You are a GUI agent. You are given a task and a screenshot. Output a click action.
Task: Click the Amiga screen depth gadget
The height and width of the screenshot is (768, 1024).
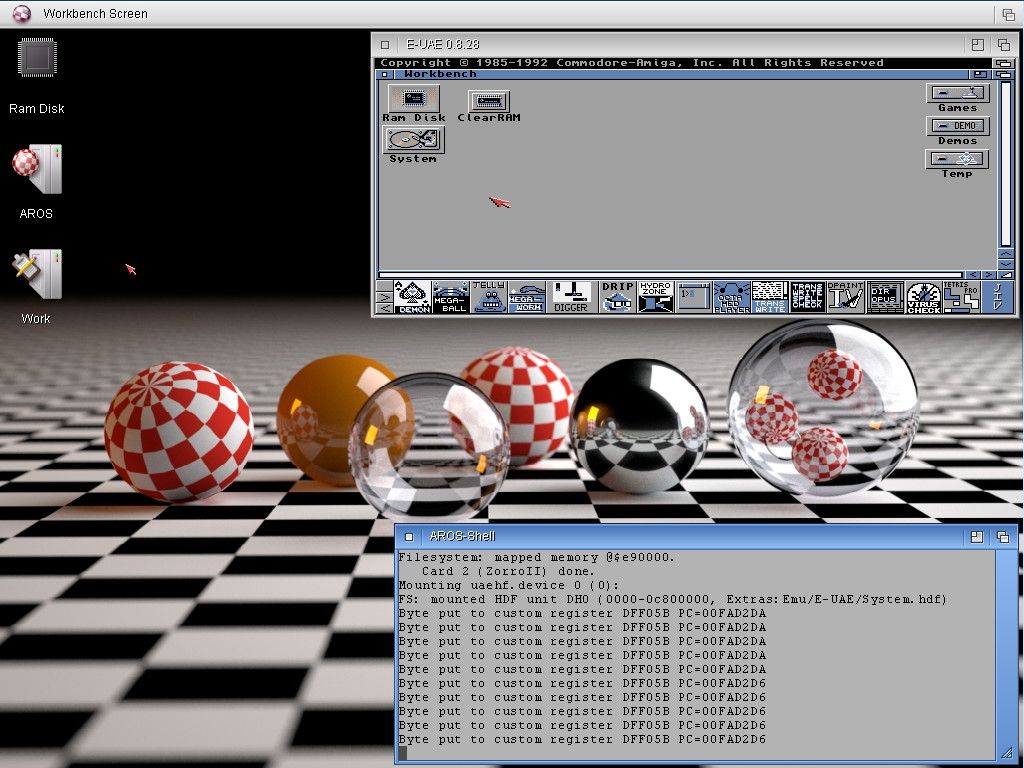tap(1002, 63)
